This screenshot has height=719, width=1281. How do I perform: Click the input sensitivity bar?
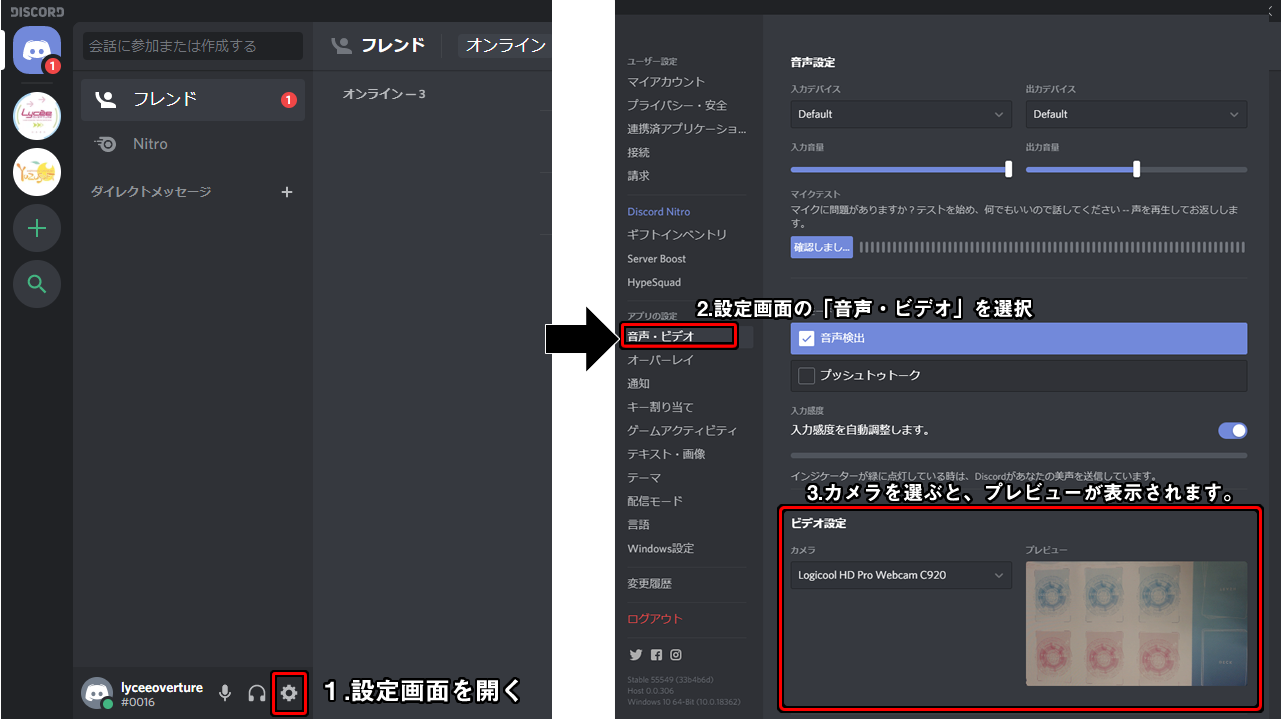(1018, 456)
